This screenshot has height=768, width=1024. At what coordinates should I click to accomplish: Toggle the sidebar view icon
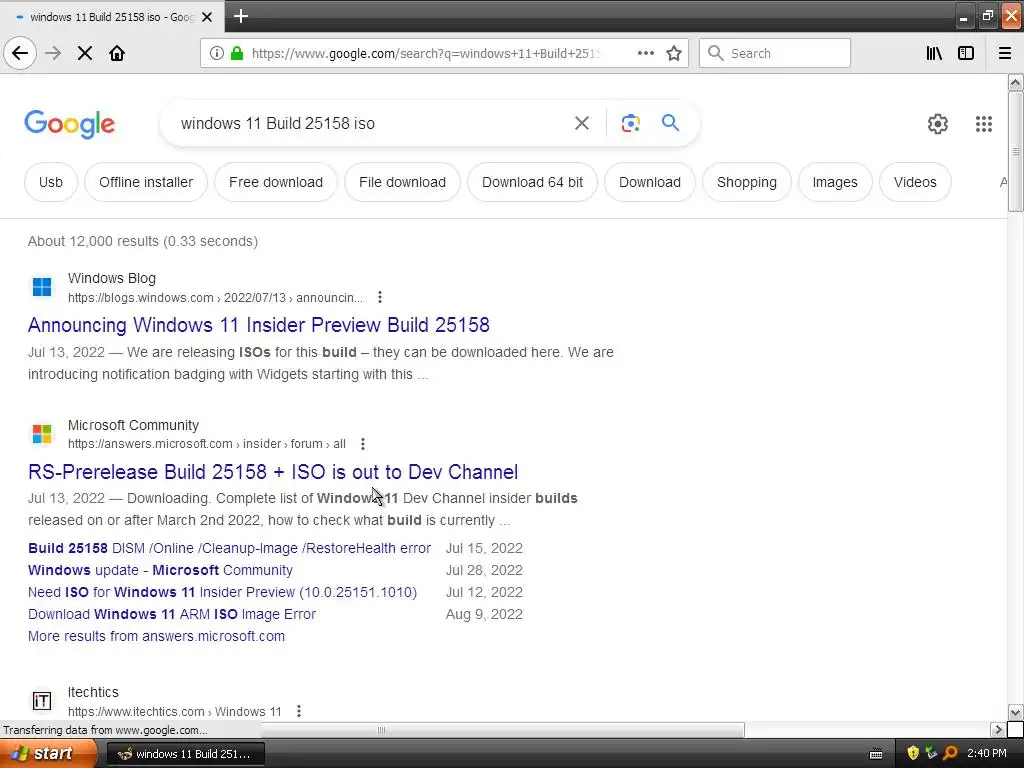966,54
